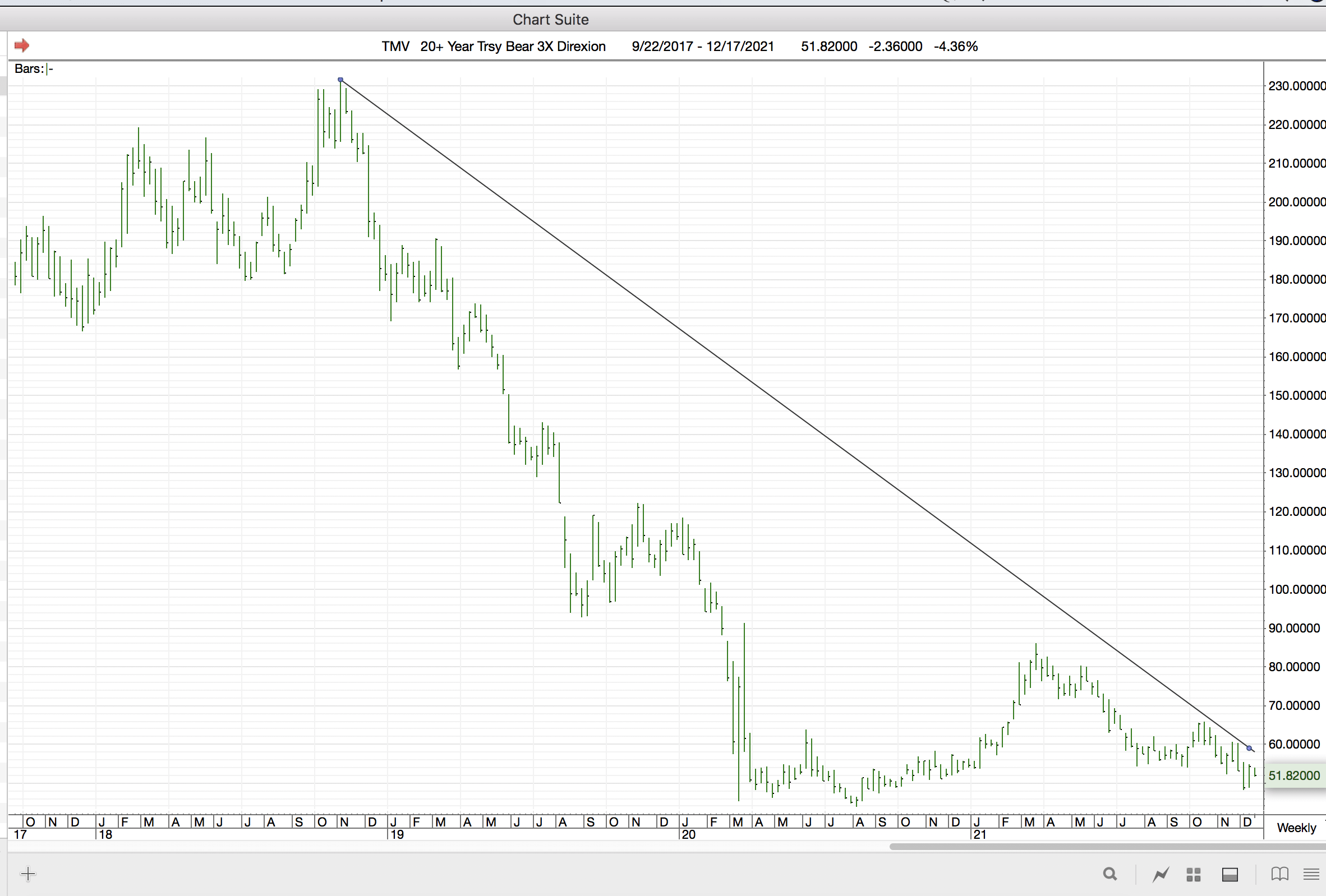
Task: Click the red arrow icon beside the chart title
Action: 22,45
